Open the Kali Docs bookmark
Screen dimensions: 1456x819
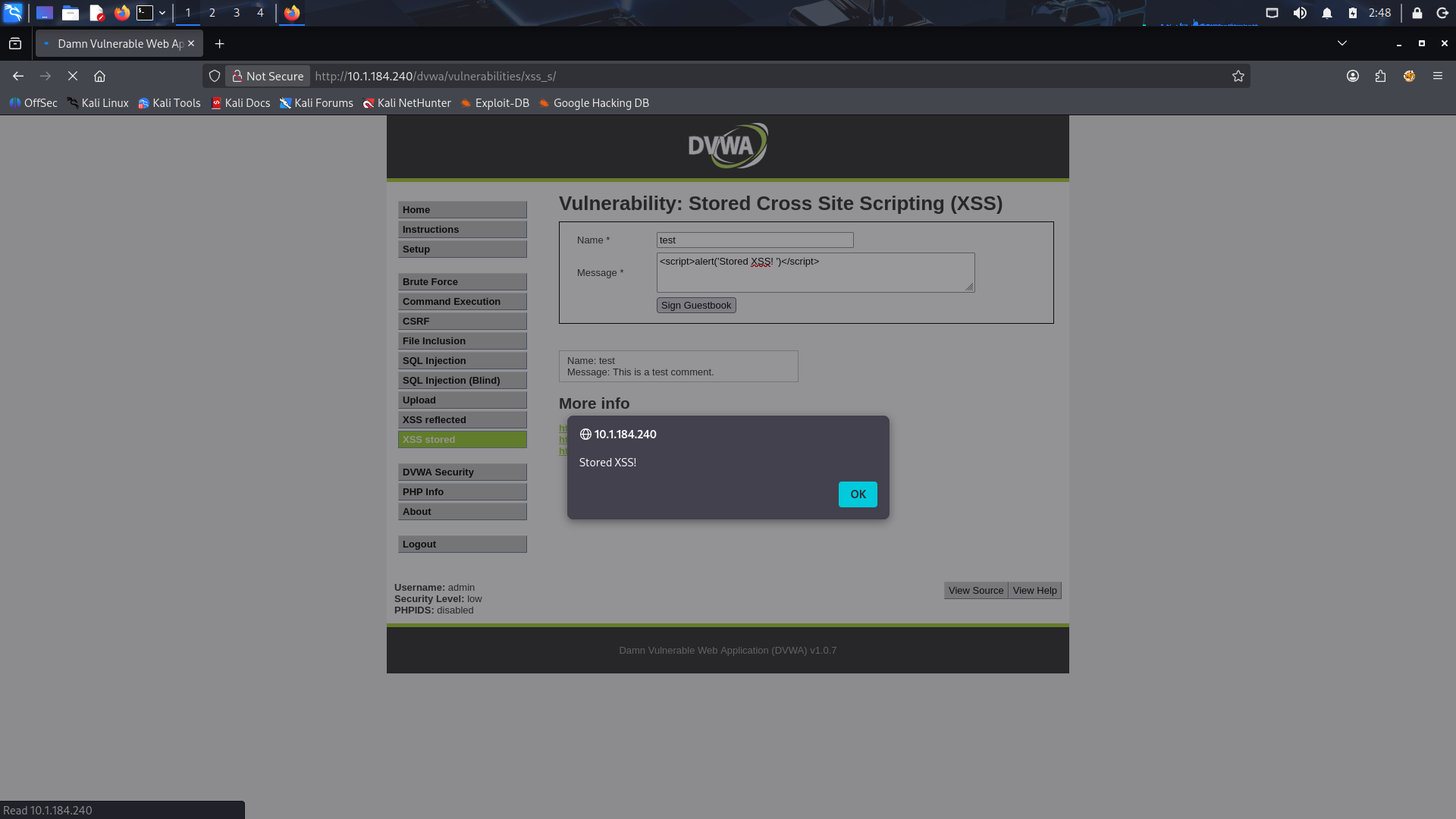240,103
